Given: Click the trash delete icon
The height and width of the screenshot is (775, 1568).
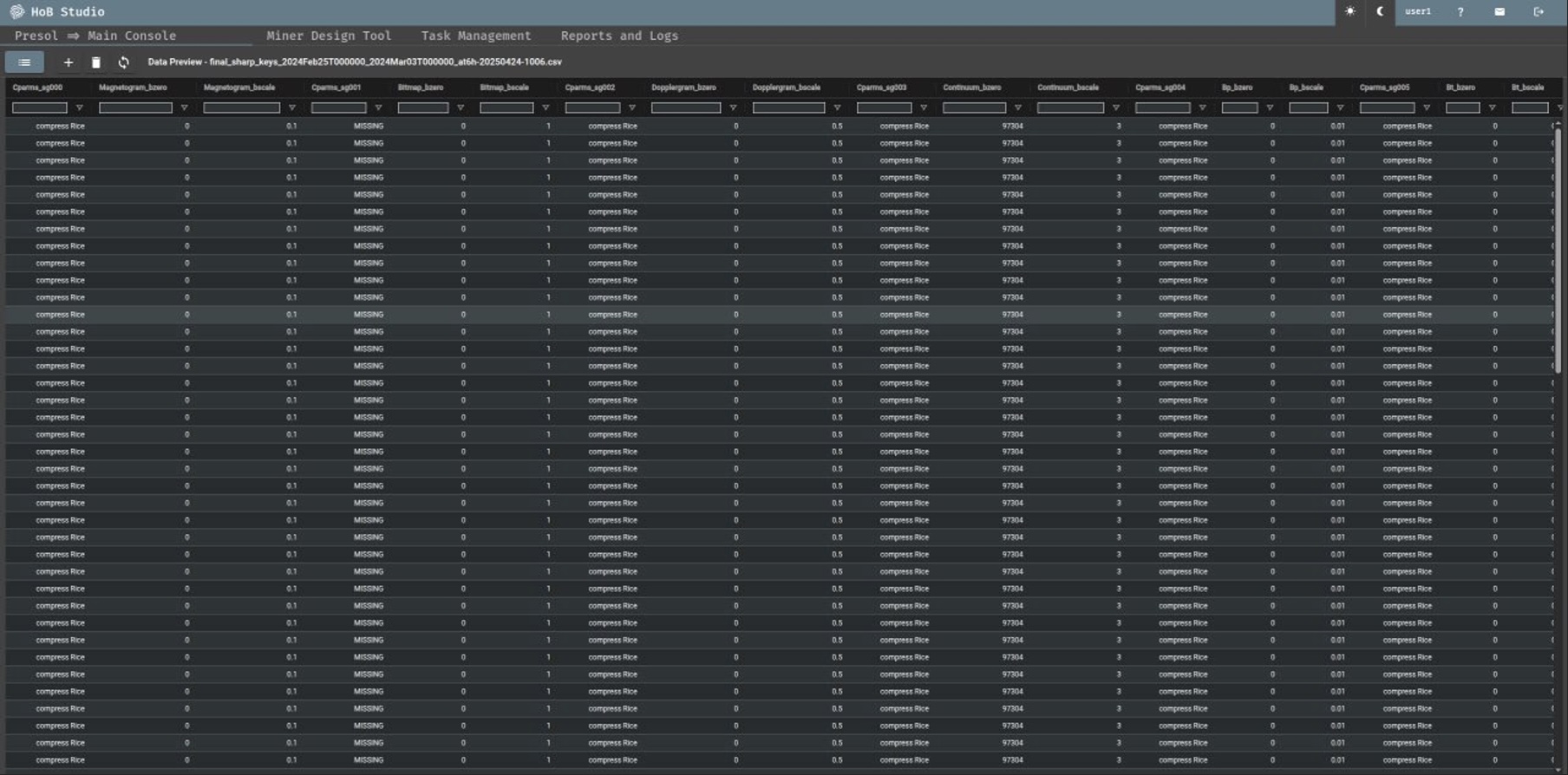Looking at the screenshot, I should 96,62.
